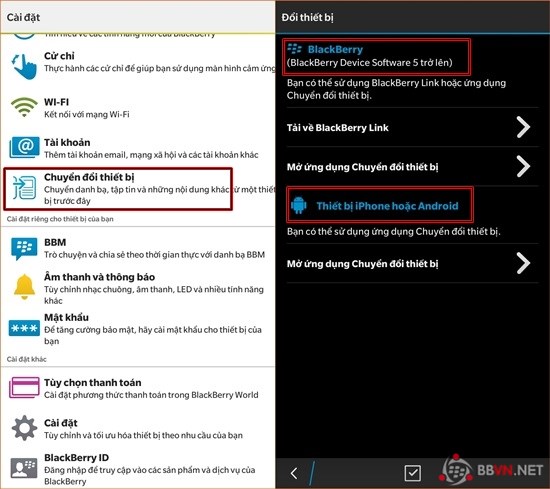The image size is (550, 489).
Task: Tap the payment card icon
Action: pyautogui.click(x=24, y=387)
